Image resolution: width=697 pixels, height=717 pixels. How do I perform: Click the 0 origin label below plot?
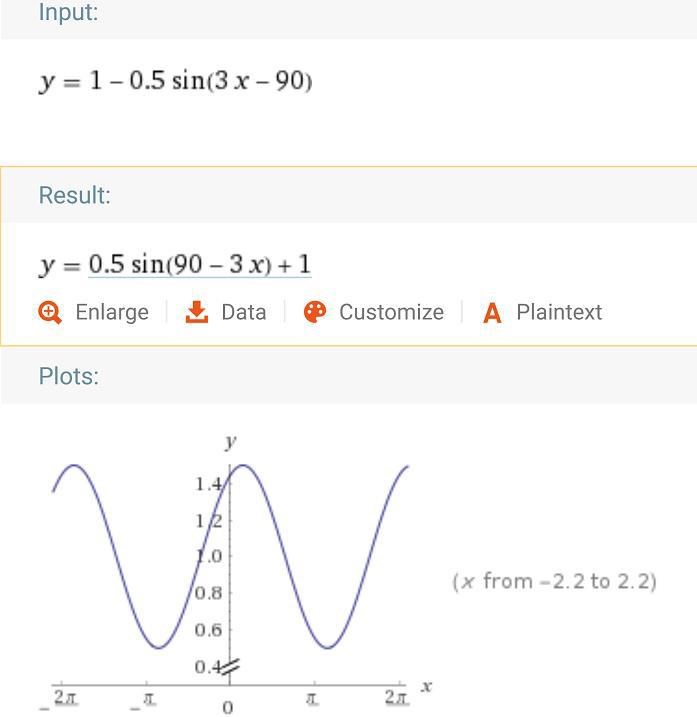point(228,707)
